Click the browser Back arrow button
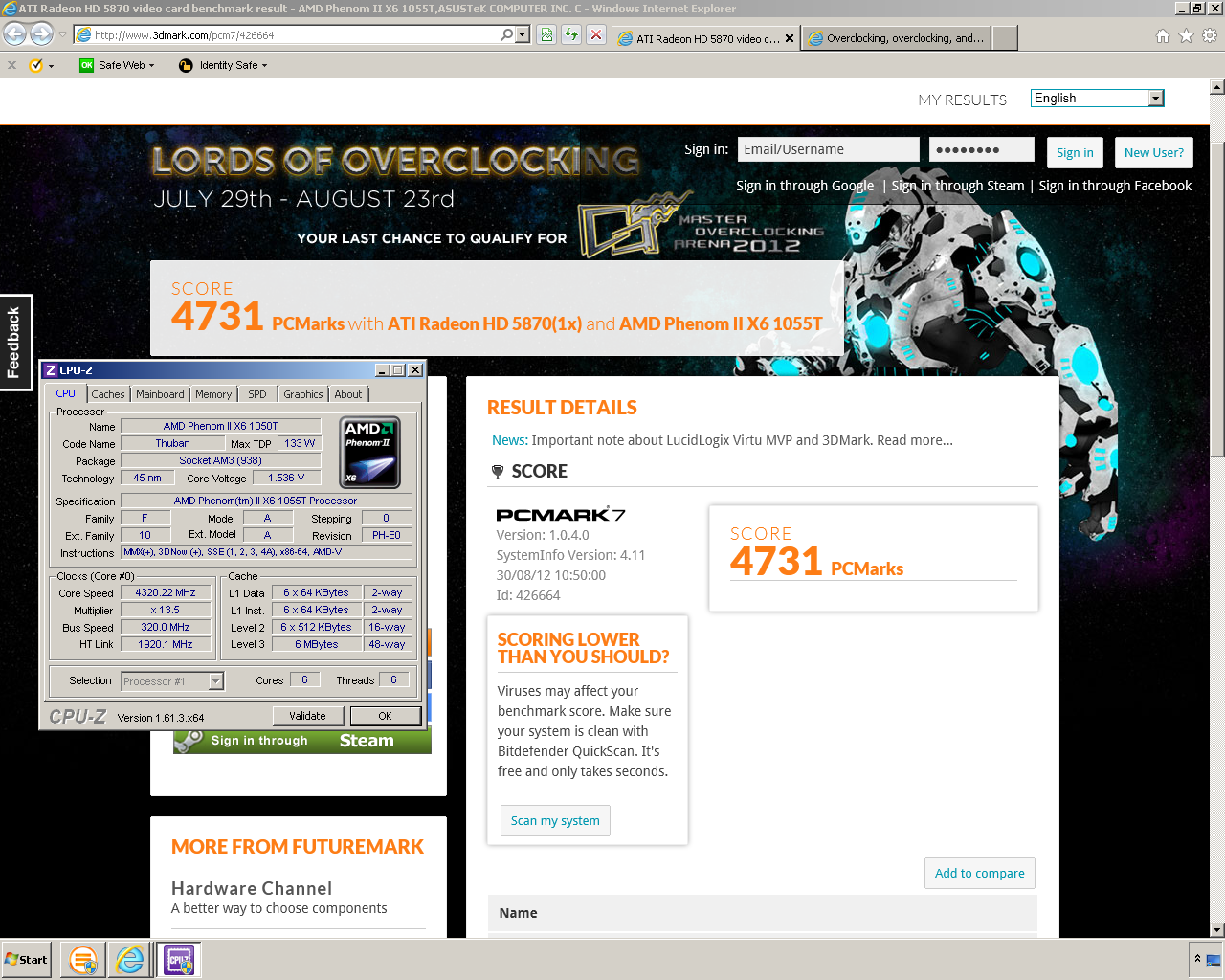 pyautogui.click(x=14, y=34)
